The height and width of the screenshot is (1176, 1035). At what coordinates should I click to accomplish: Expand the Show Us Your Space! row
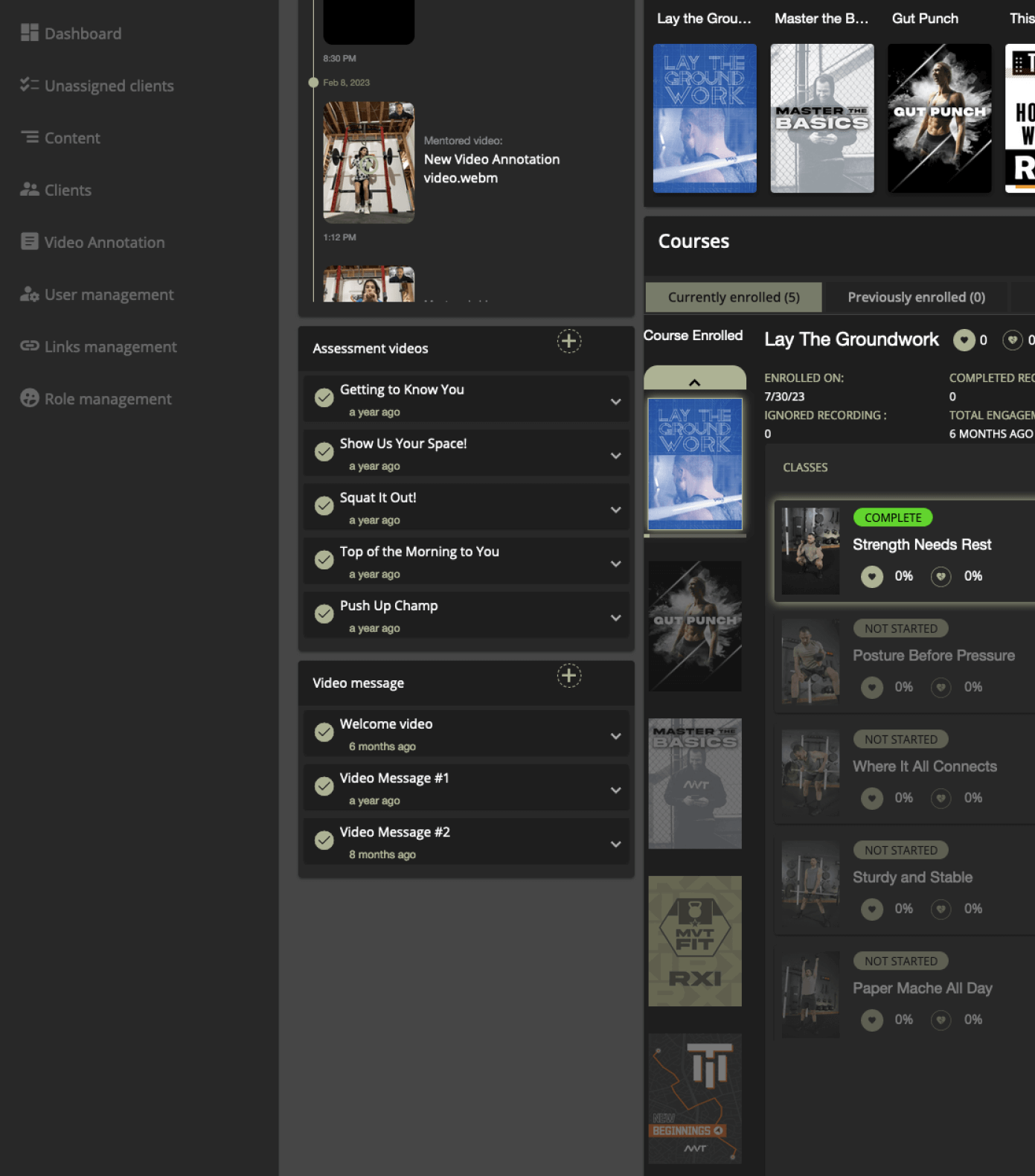pyautogui.click(x=615, y=456)
